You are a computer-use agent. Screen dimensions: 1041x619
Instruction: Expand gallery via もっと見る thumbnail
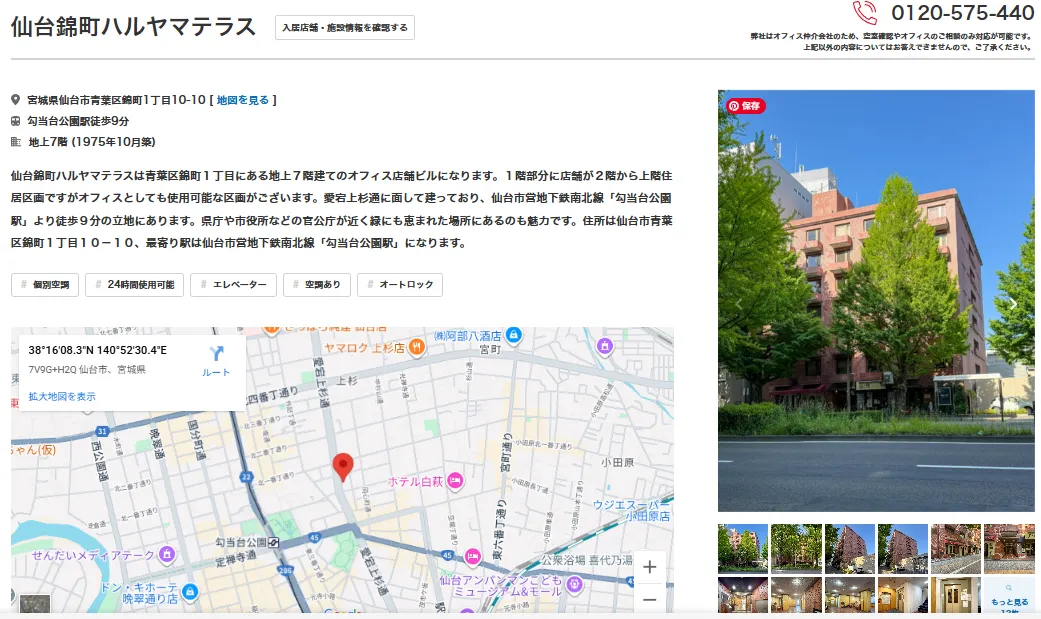pos(1009,596)
